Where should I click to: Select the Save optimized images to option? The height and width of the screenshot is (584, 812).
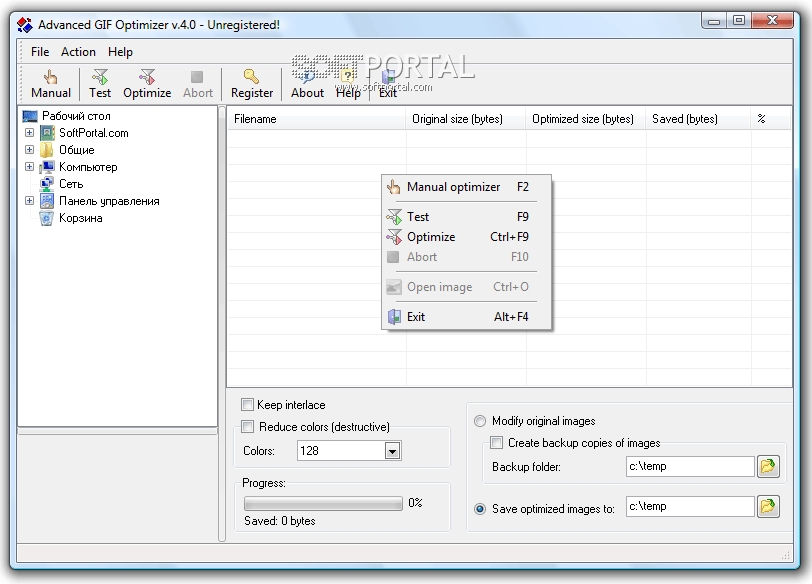pyautogui.click(x=480, y=509)
